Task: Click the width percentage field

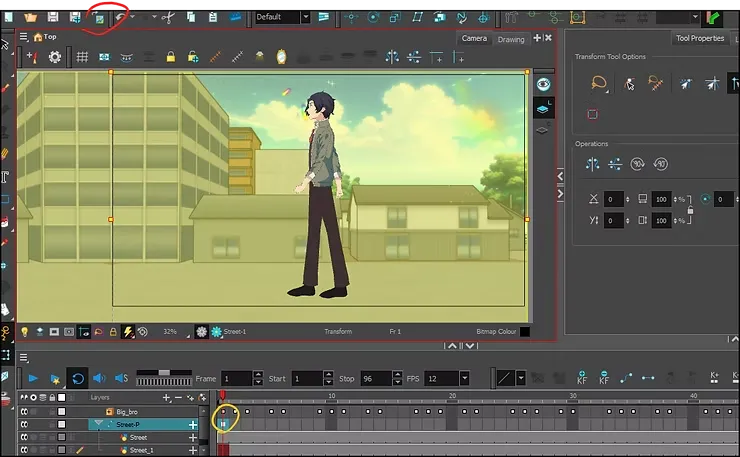Action: click(x=661, y=199)
